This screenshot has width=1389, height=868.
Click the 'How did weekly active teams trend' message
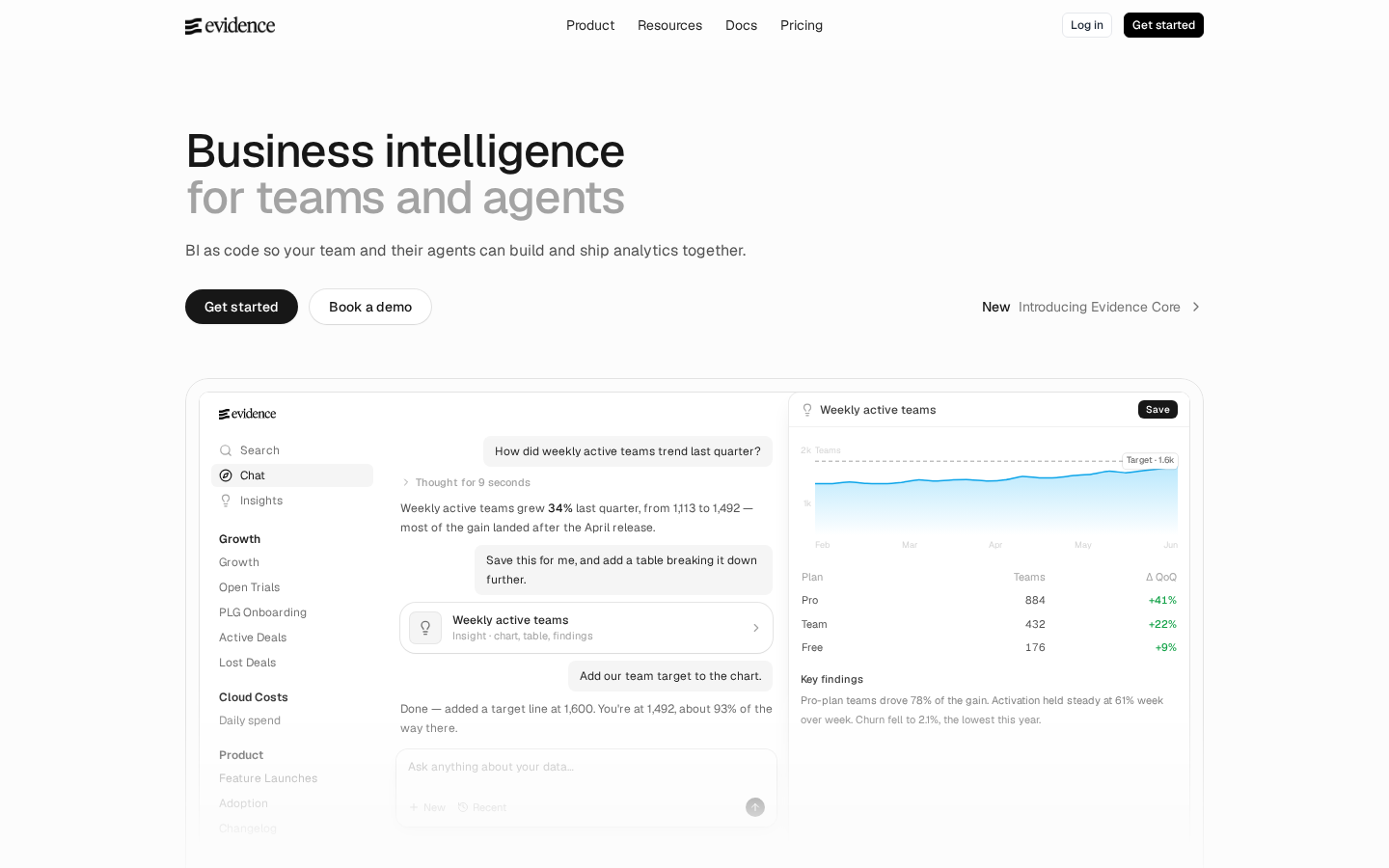pos(628,451)
